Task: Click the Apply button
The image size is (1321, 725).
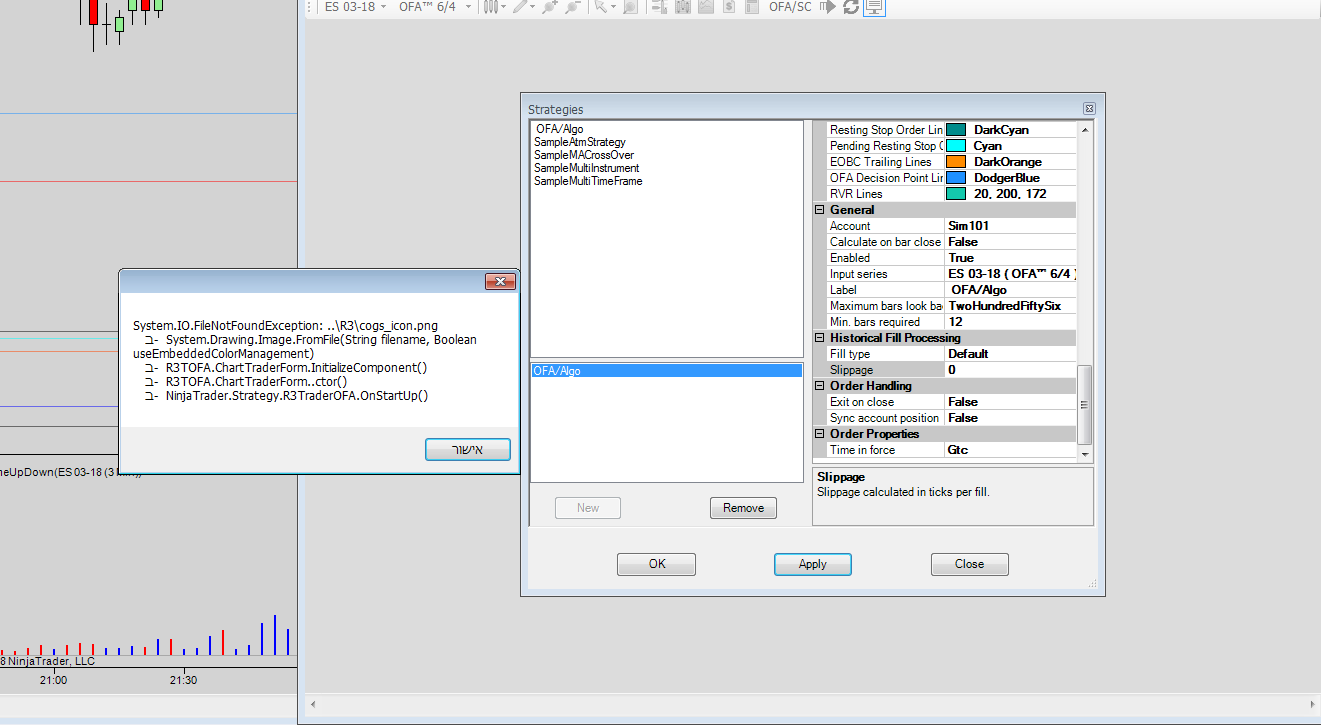Action: pos(812,564)
